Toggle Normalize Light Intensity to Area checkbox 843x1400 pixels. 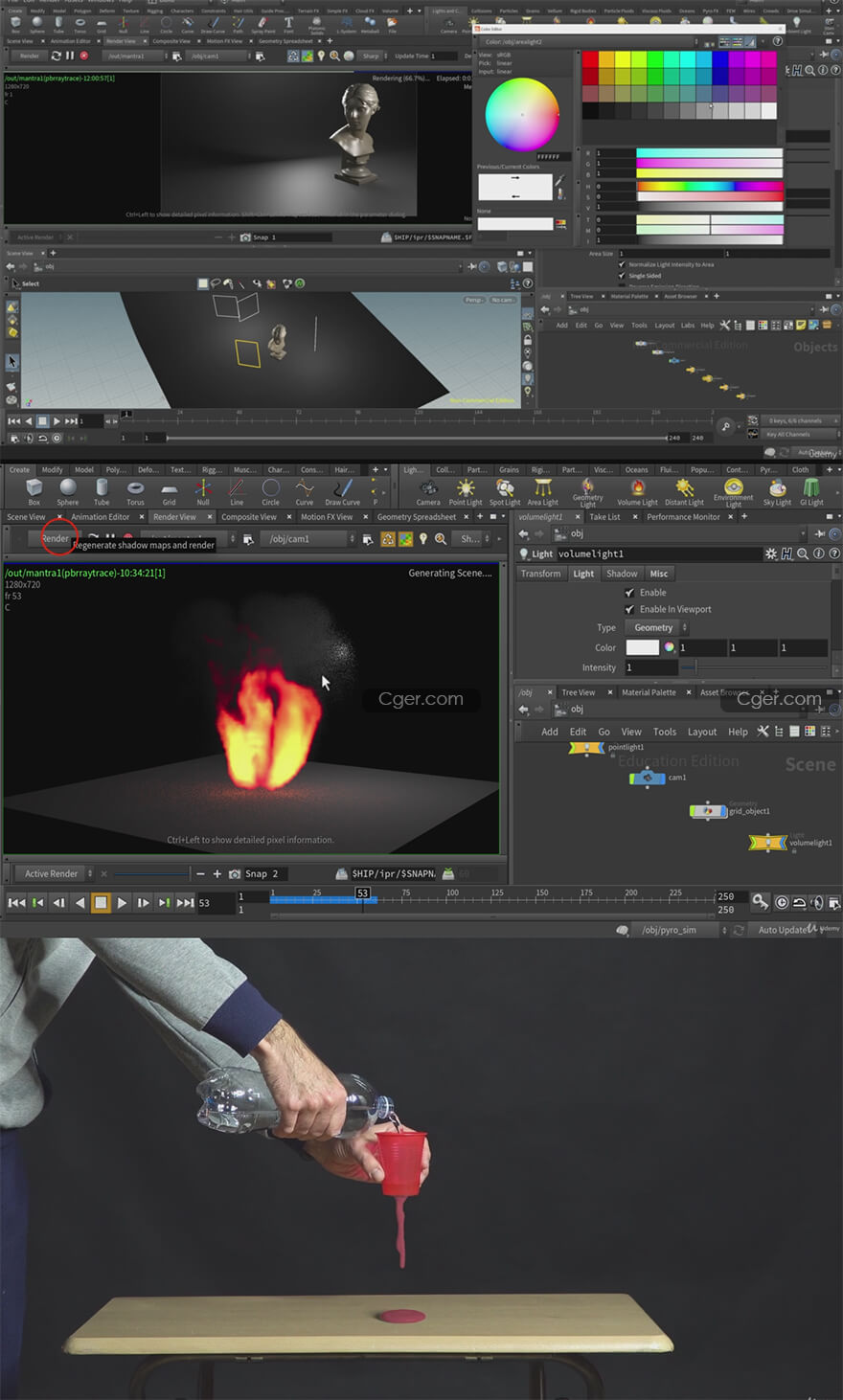click(622, 264)
